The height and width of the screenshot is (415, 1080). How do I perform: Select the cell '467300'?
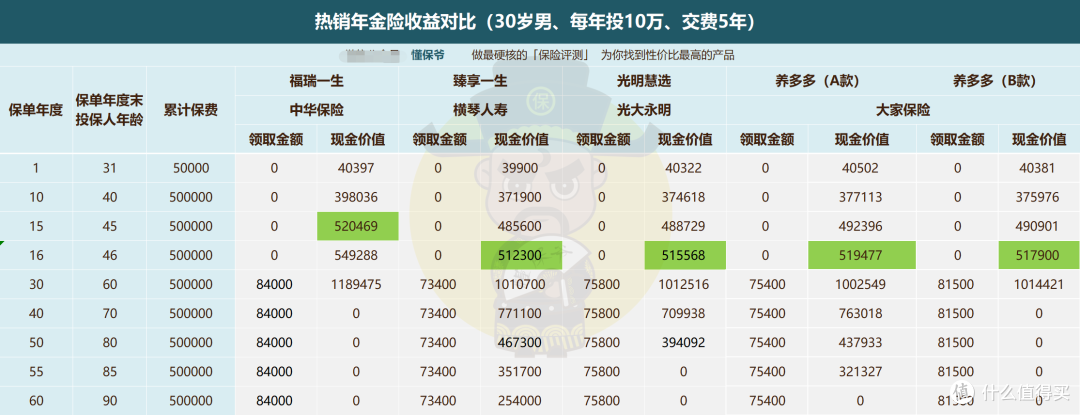coord(521,342)
